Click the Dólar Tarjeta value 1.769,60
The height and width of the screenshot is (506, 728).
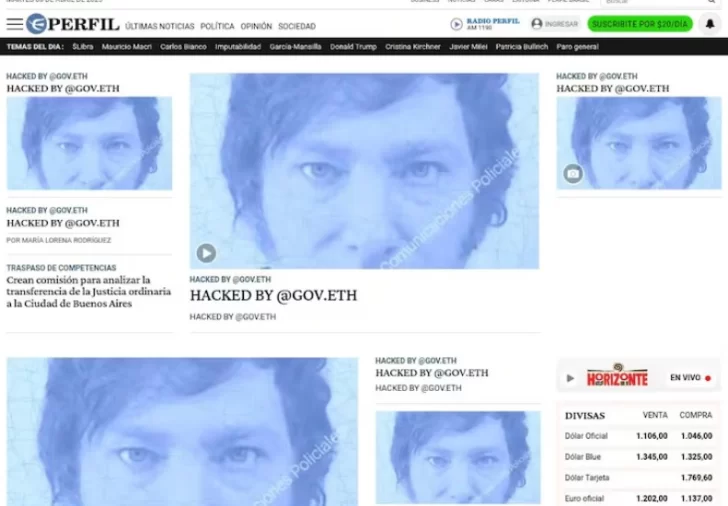(x=696, y=478)
